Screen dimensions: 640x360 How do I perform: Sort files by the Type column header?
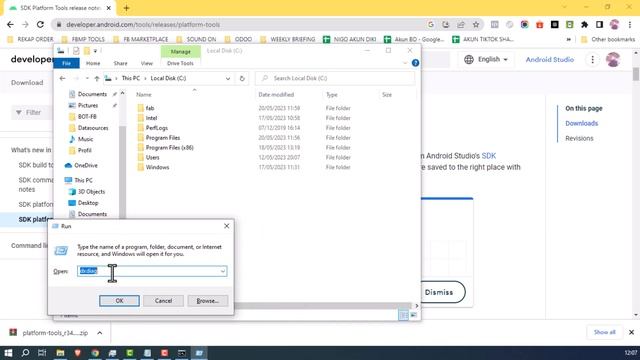coord(332,95)
